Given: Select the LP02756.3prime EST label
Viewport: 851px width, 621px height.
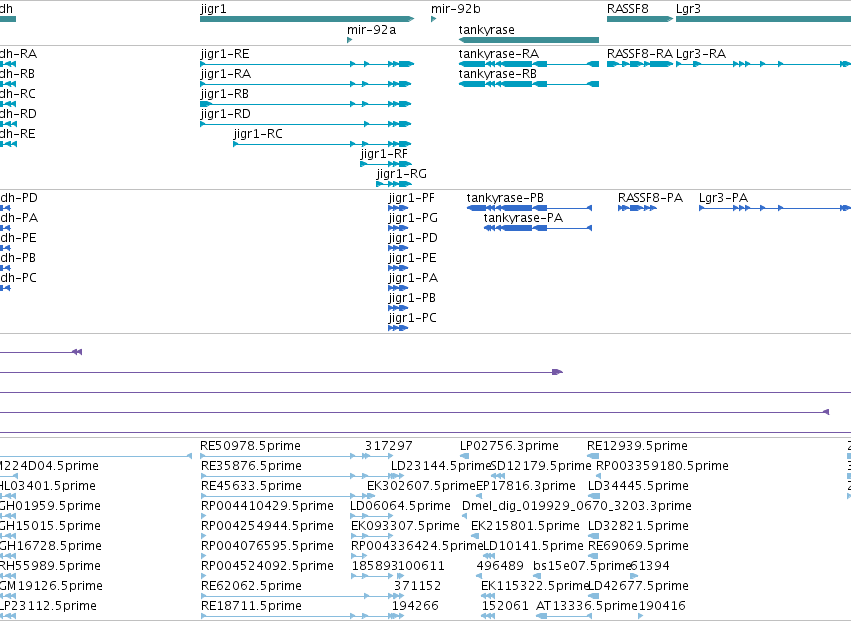Looking at the screenshot, I should (x=509, y=446).
